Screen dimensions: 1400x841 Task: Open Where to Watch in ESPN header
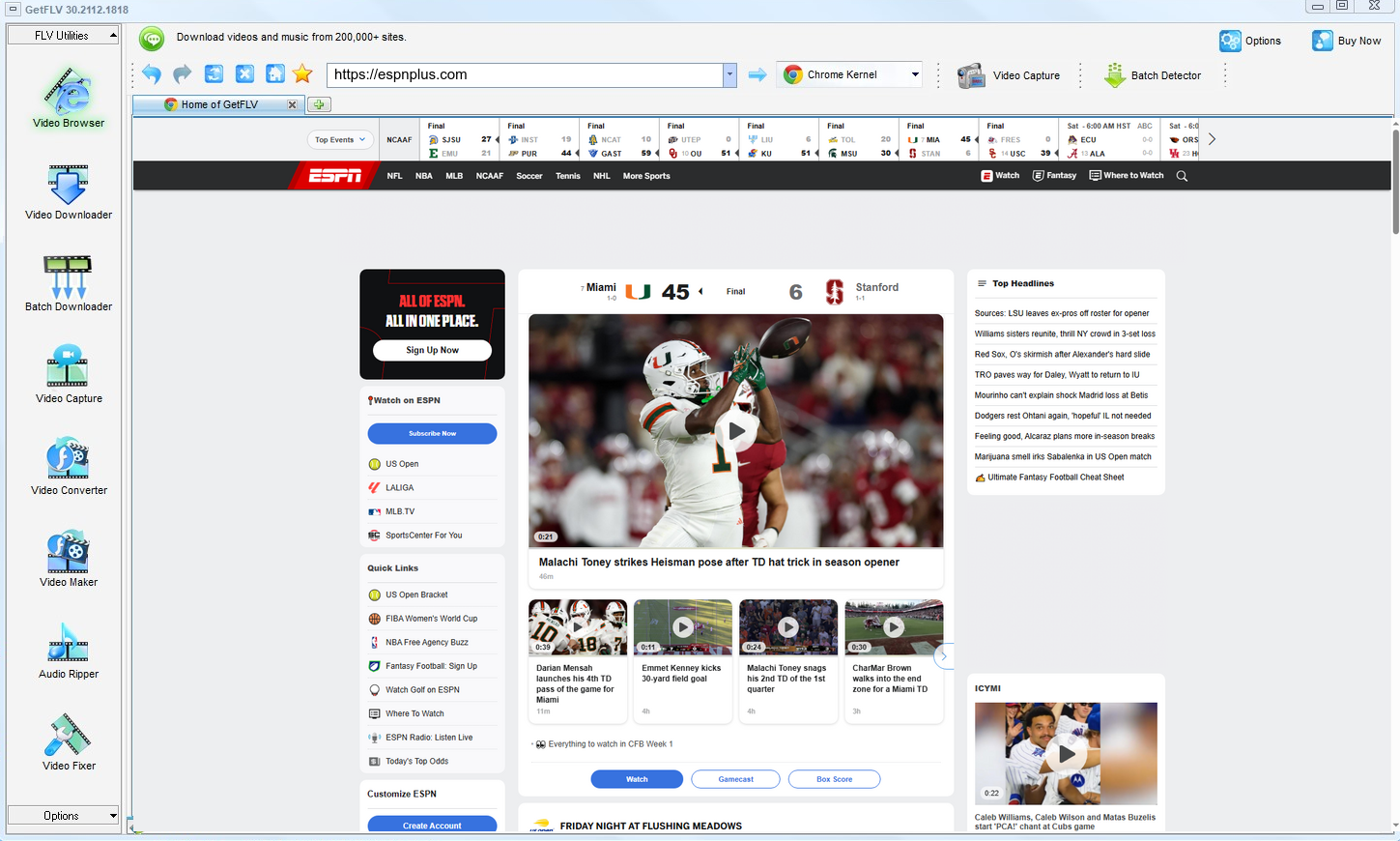tap(1127, 176)
